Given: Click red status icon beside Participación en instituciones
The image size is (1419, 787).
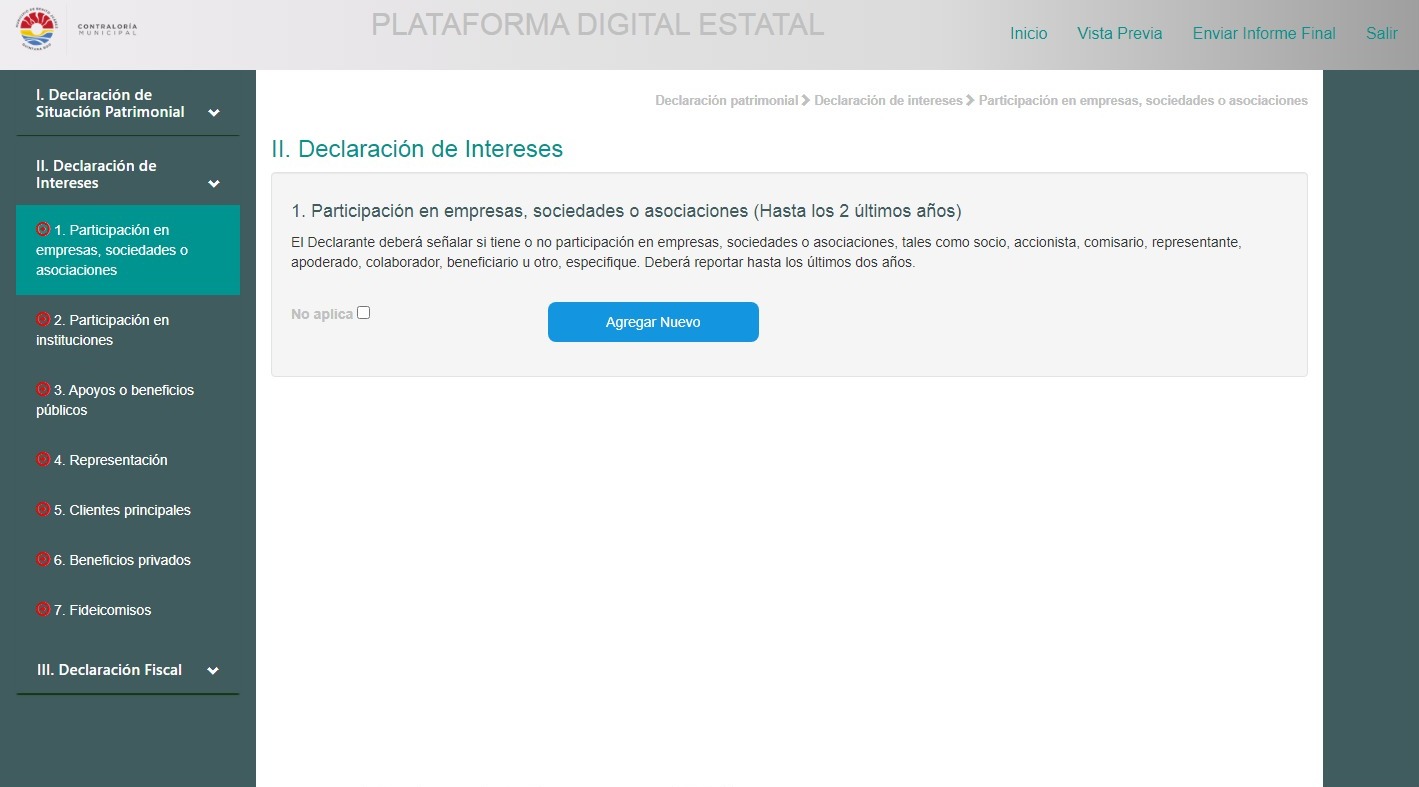Looking at the screenshot, I should click(43, 319).
